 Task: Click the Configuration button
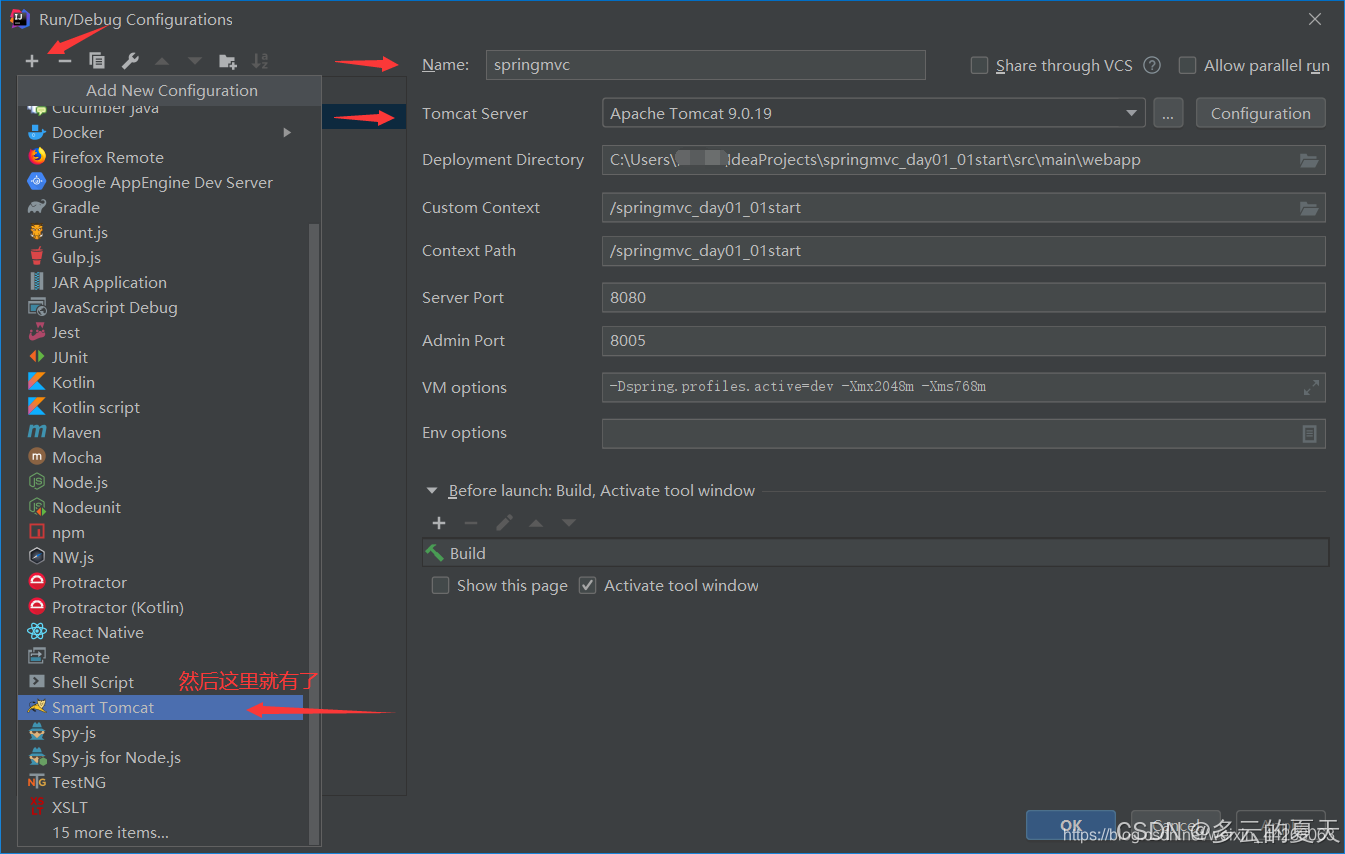pyautogui.click(x=1260, y=113)
